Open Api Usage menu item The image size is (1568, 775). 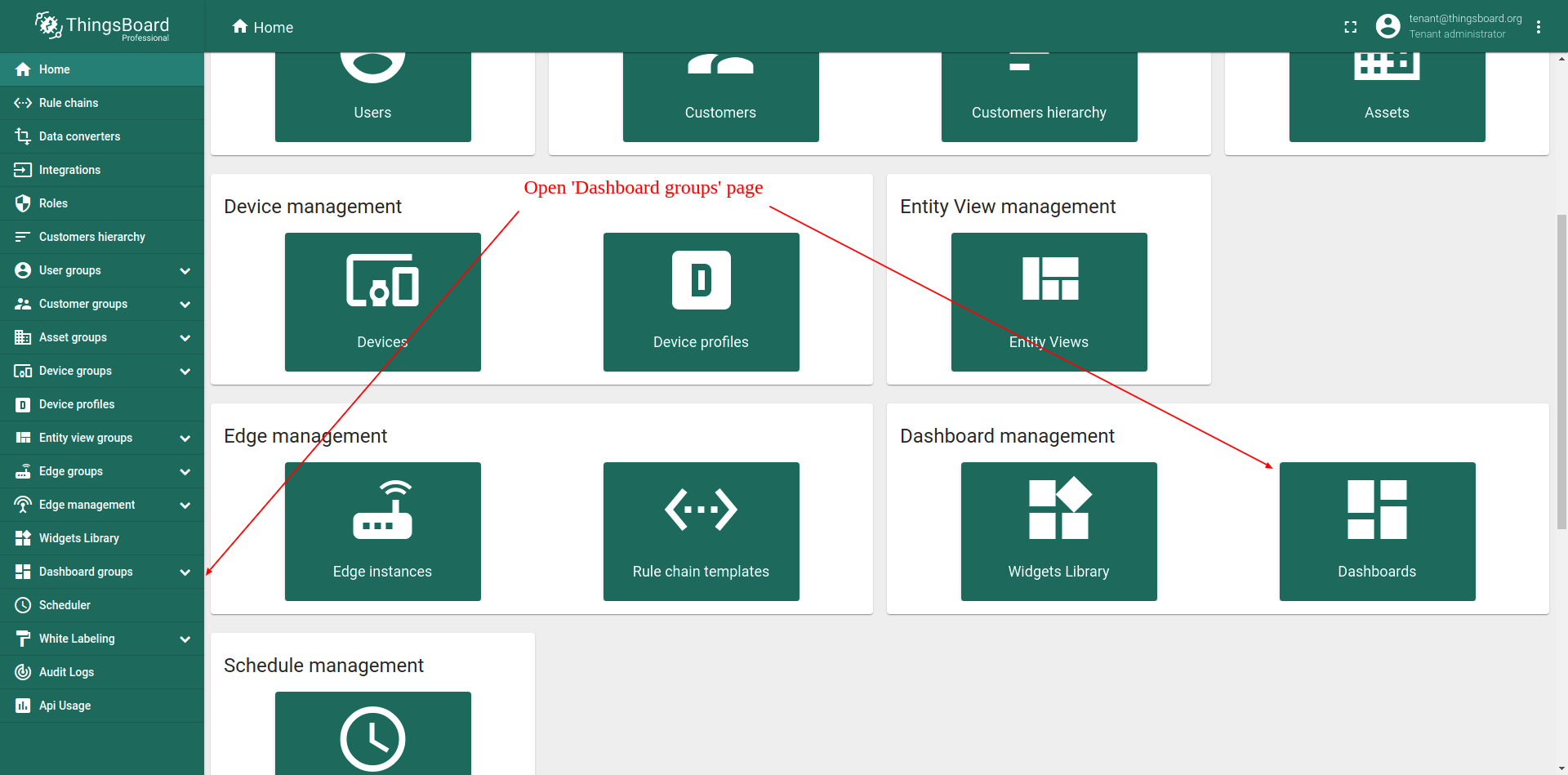coord(102,706)
